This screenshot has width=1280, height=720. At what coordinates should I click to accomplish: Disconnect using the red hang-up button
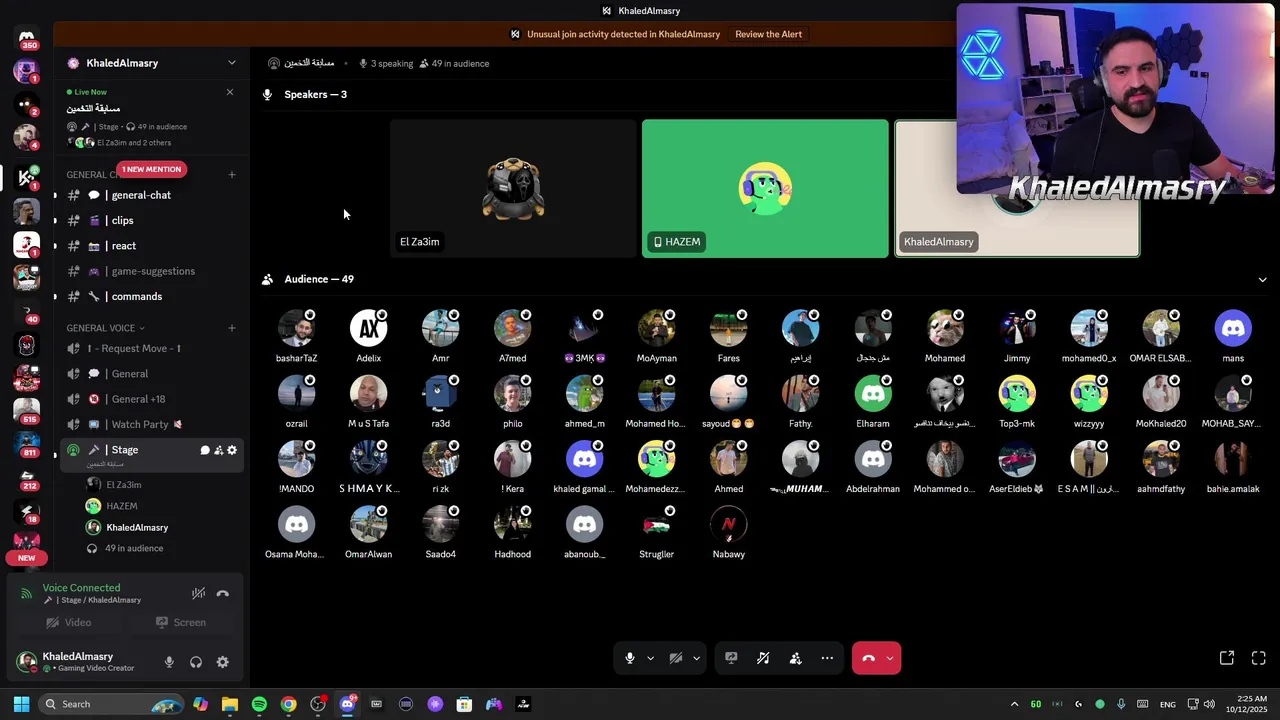[x=868, y=658]
